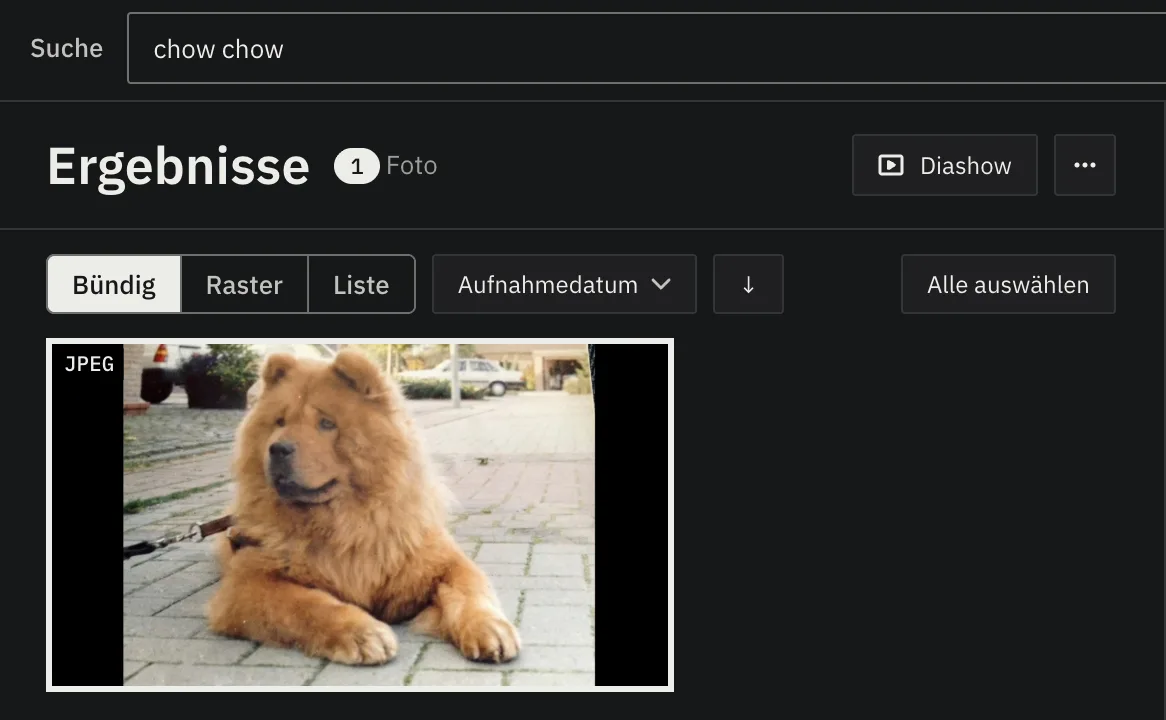Toggle sort direction with the down arrow
1166x720 pixels.
tap(748, 284)
